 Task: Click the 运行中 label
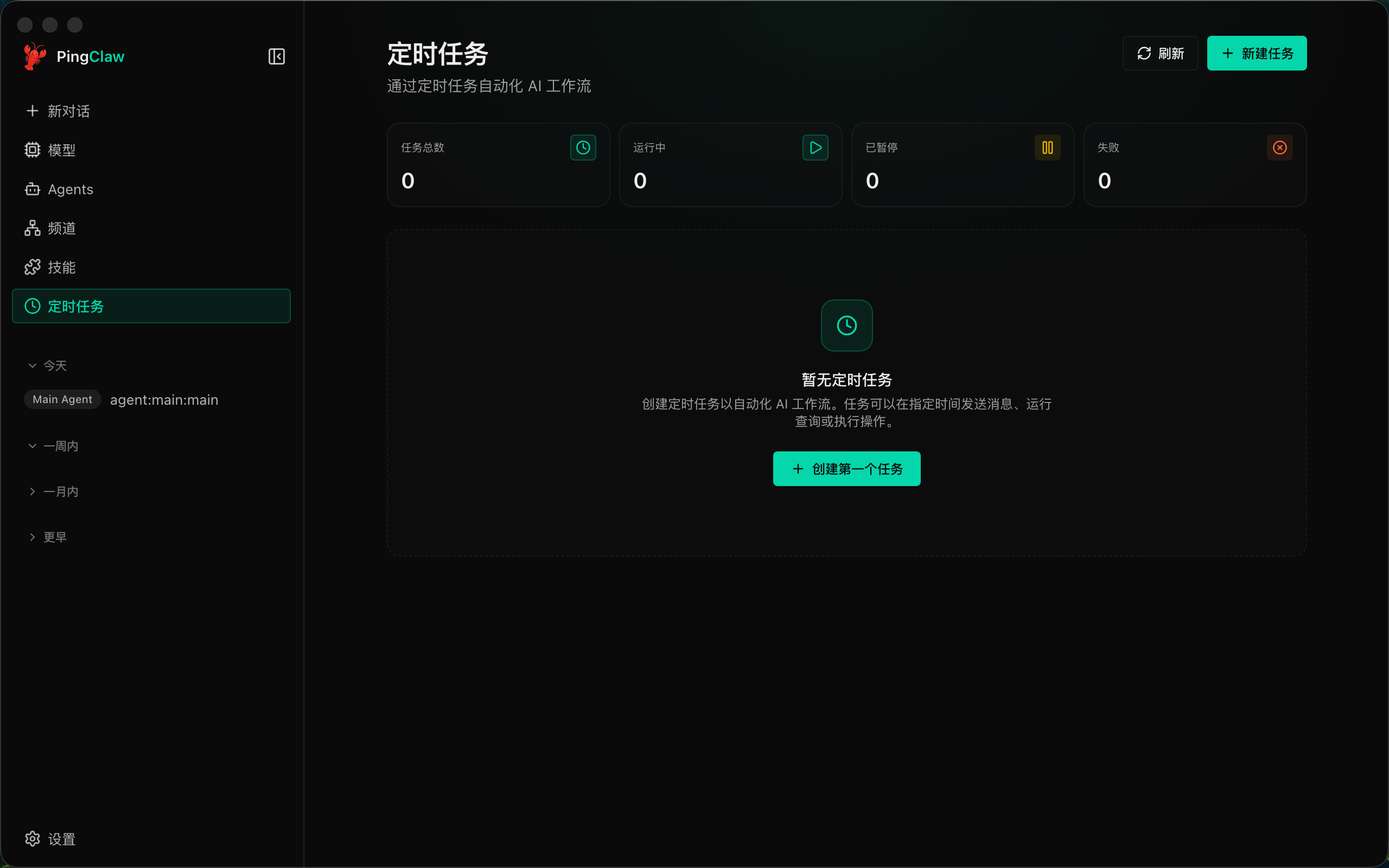point(649,148)
